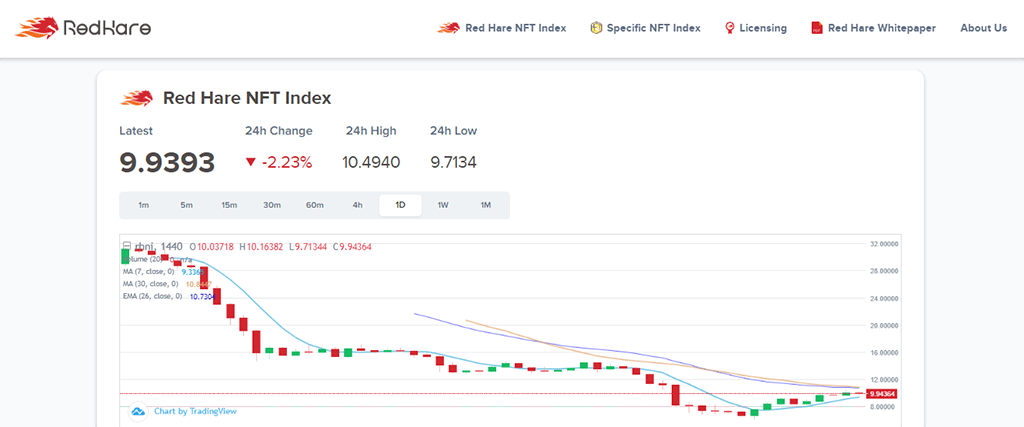
Task: Click the 32.00000 price axis label
Action: pos(884,244)
